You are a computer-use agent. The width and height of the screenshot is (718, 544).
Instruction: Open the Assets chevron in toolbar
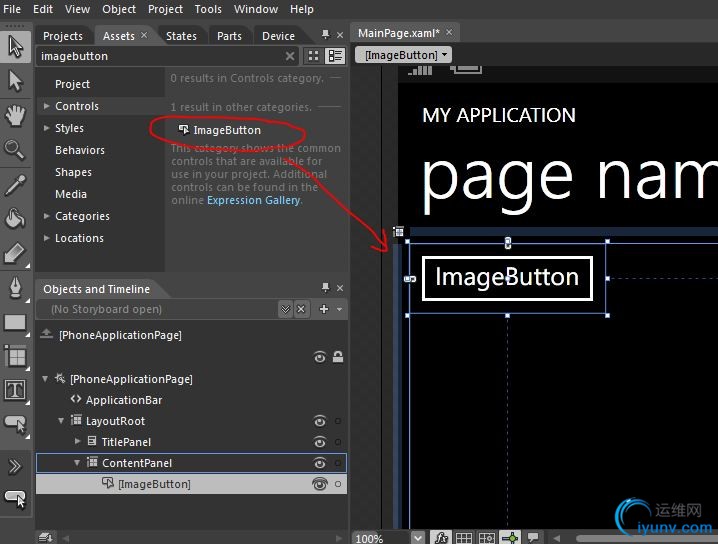point(15,466)
